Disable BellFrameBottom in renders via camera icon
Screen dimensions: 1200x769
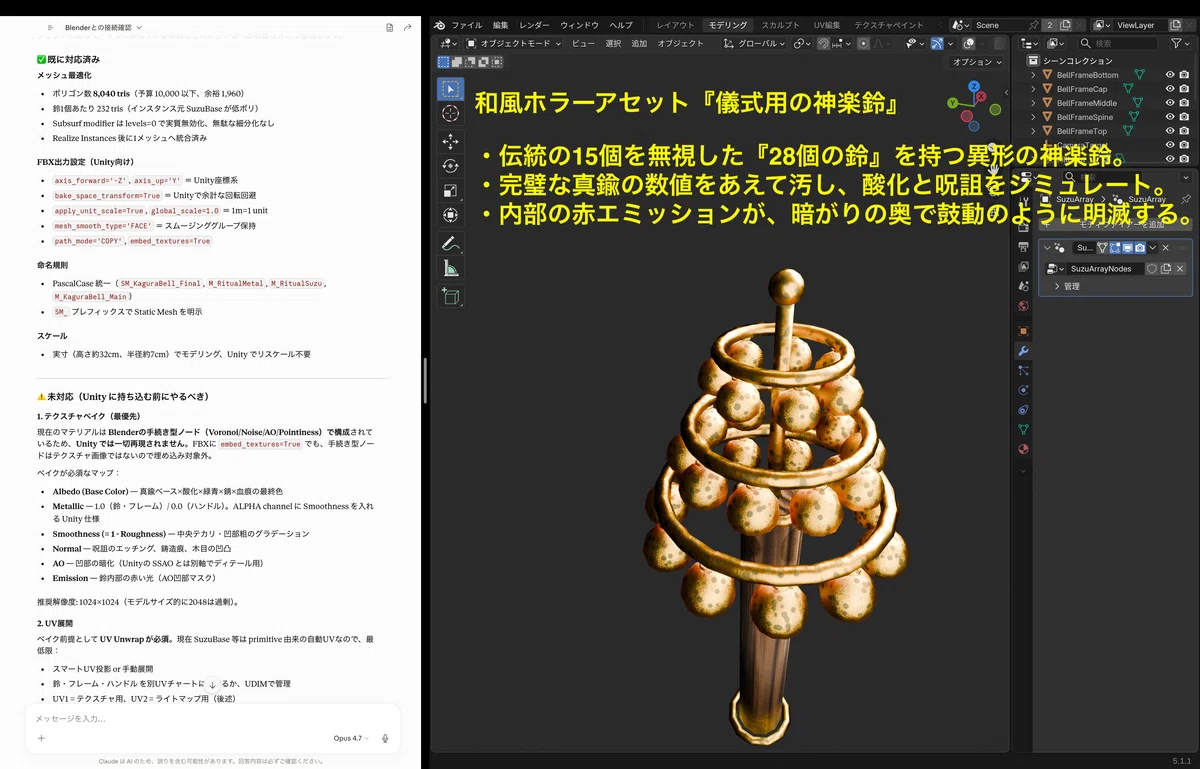point(1184,75)
